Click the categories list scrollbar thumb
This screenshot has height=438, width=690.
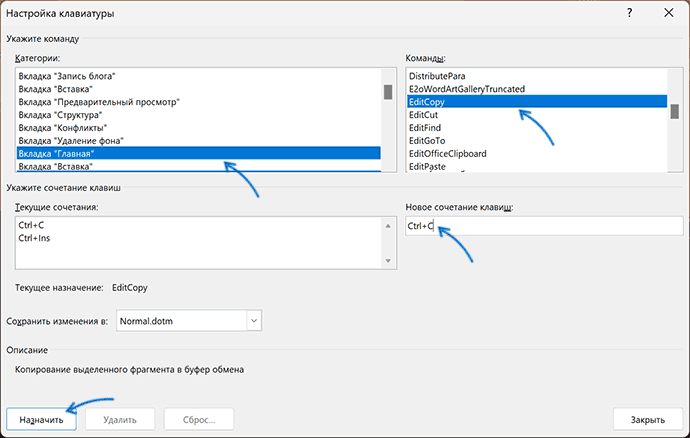(x=388, y=92)
